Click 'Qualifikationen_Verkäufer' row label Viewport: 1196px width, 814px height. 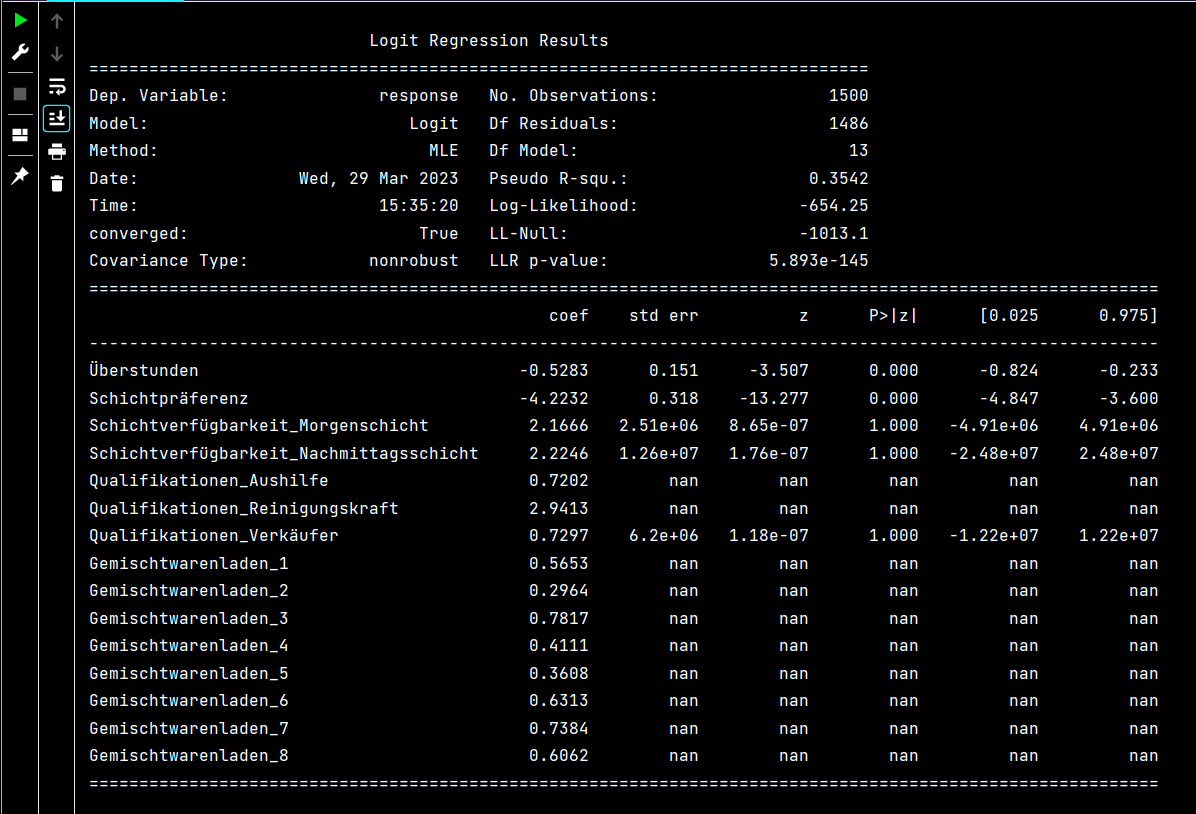(214, 536)
